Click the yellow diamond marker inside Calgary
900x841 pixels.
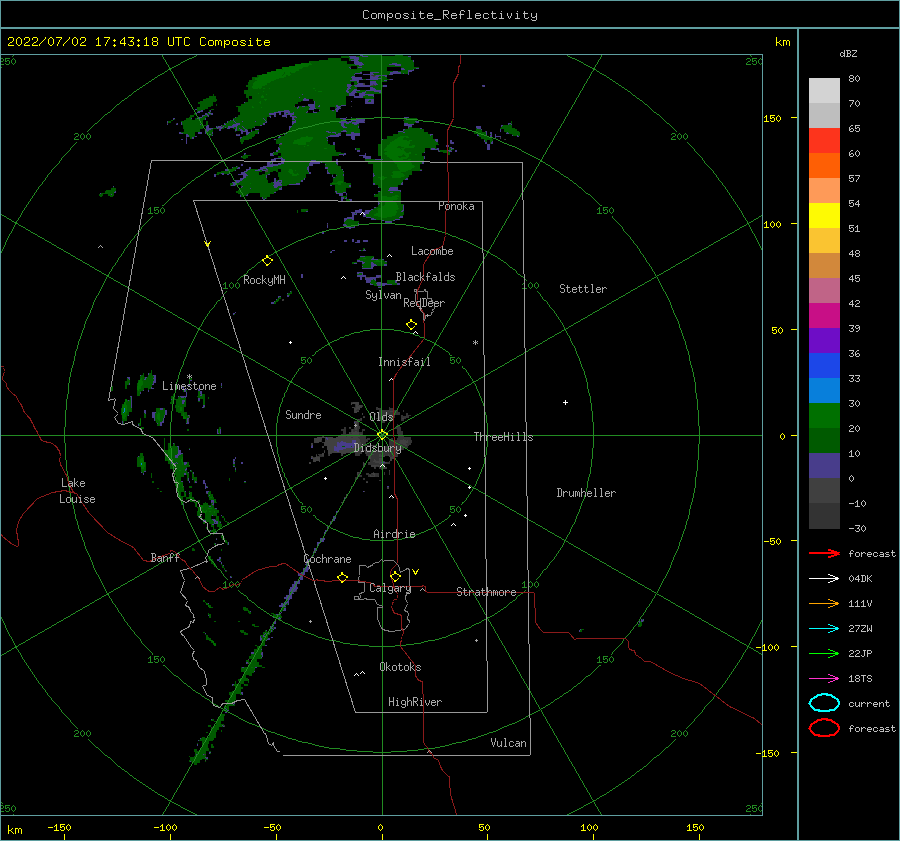tap(395, 576)
